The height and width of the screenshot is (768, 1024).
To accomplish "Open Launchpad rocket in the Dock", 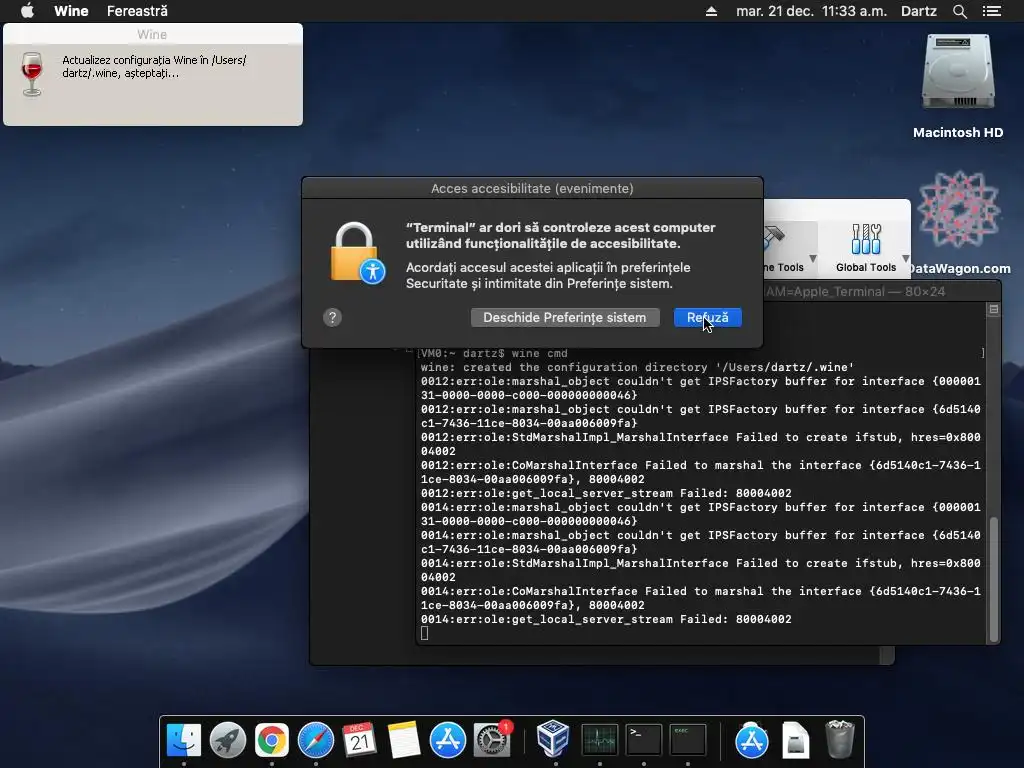I will pos(227,741).
